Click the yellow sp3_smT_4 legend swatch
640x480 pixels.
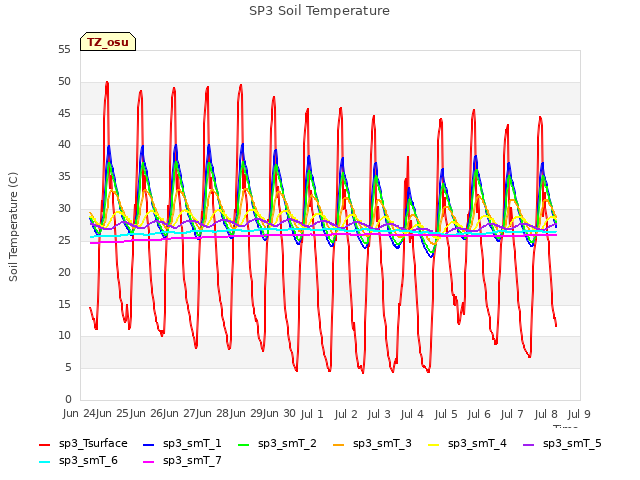[x=433, y=444]
